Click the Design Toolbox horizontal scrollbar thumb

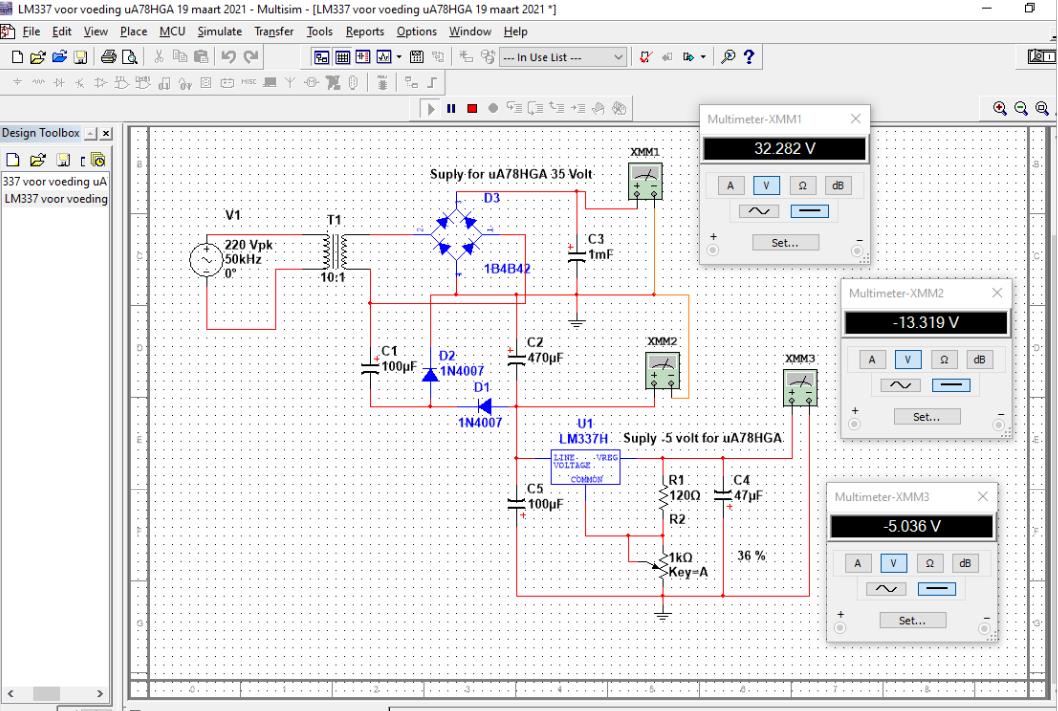click(x=47, y=693)
